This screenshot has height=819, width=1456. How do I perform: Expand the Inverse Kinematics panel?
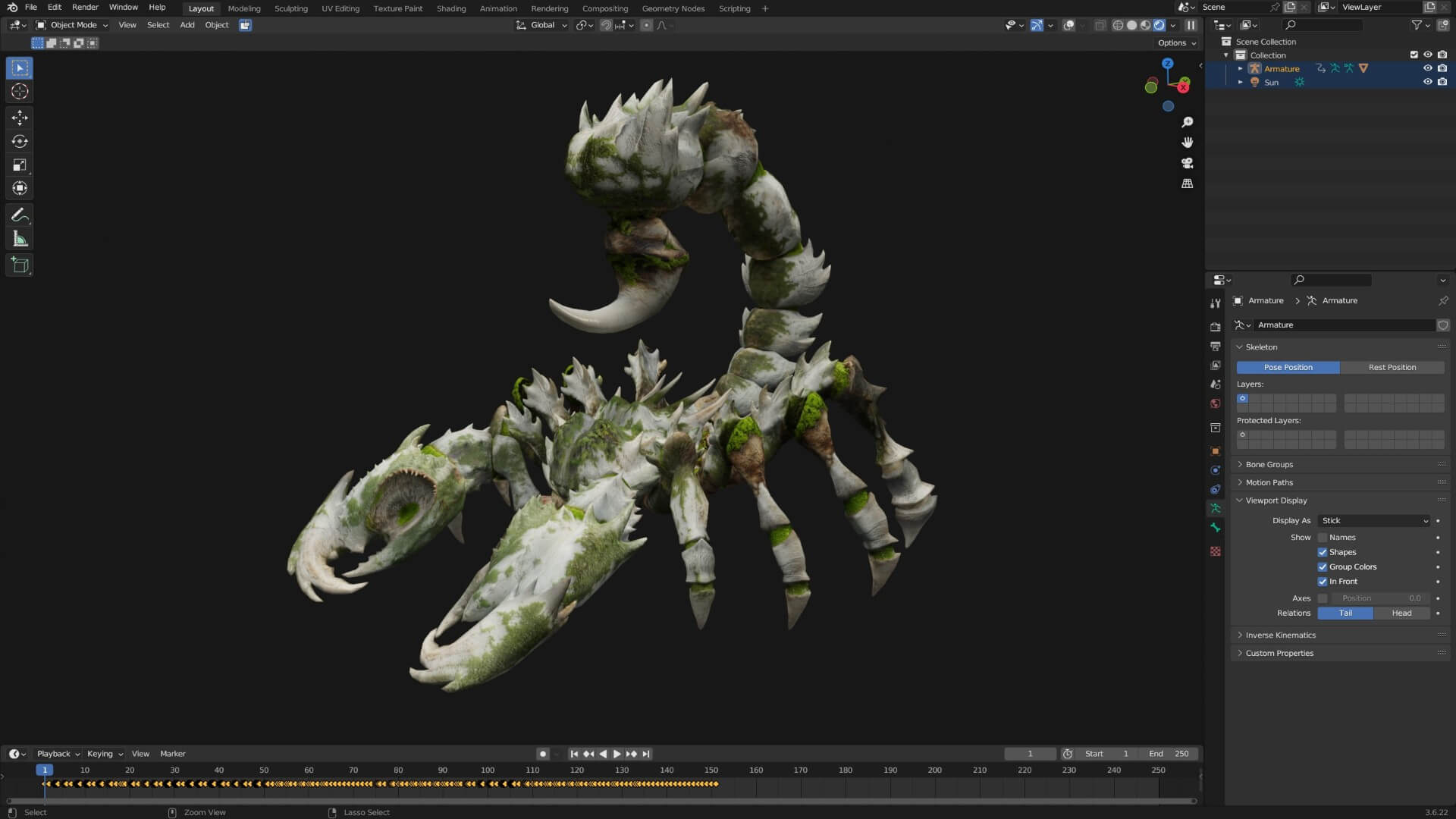click(1280, 635)
